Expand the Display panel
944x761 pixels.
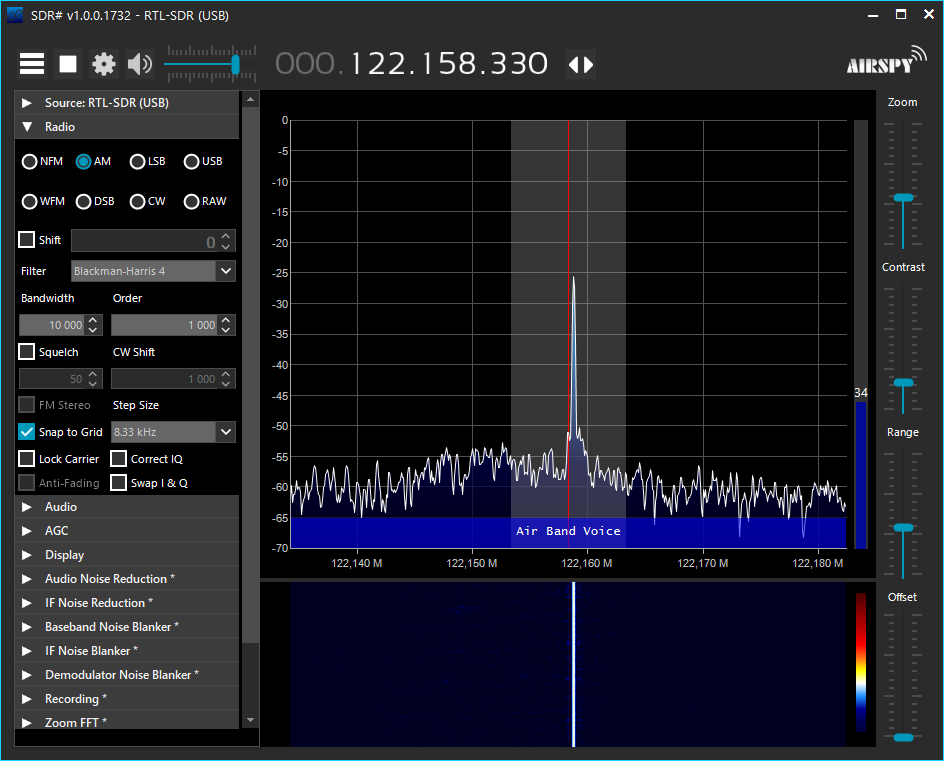coord(127,555)
